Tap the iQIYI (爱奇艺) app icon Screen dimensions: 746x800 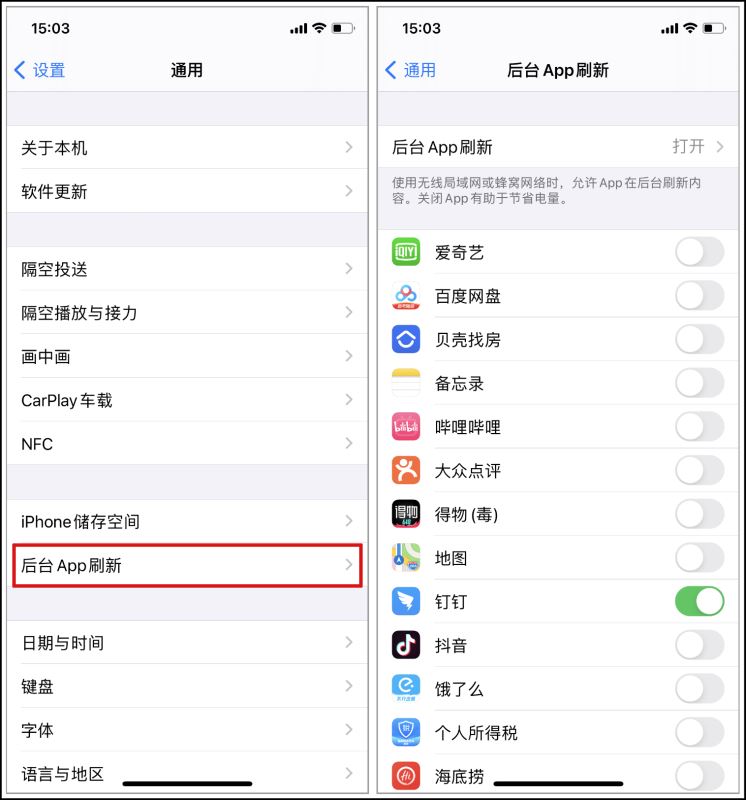tap(406, 252)
